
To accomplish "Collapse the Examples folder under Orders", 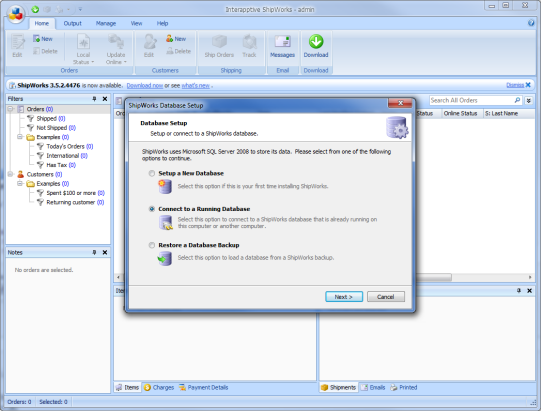I will click(x=20, y=137).
